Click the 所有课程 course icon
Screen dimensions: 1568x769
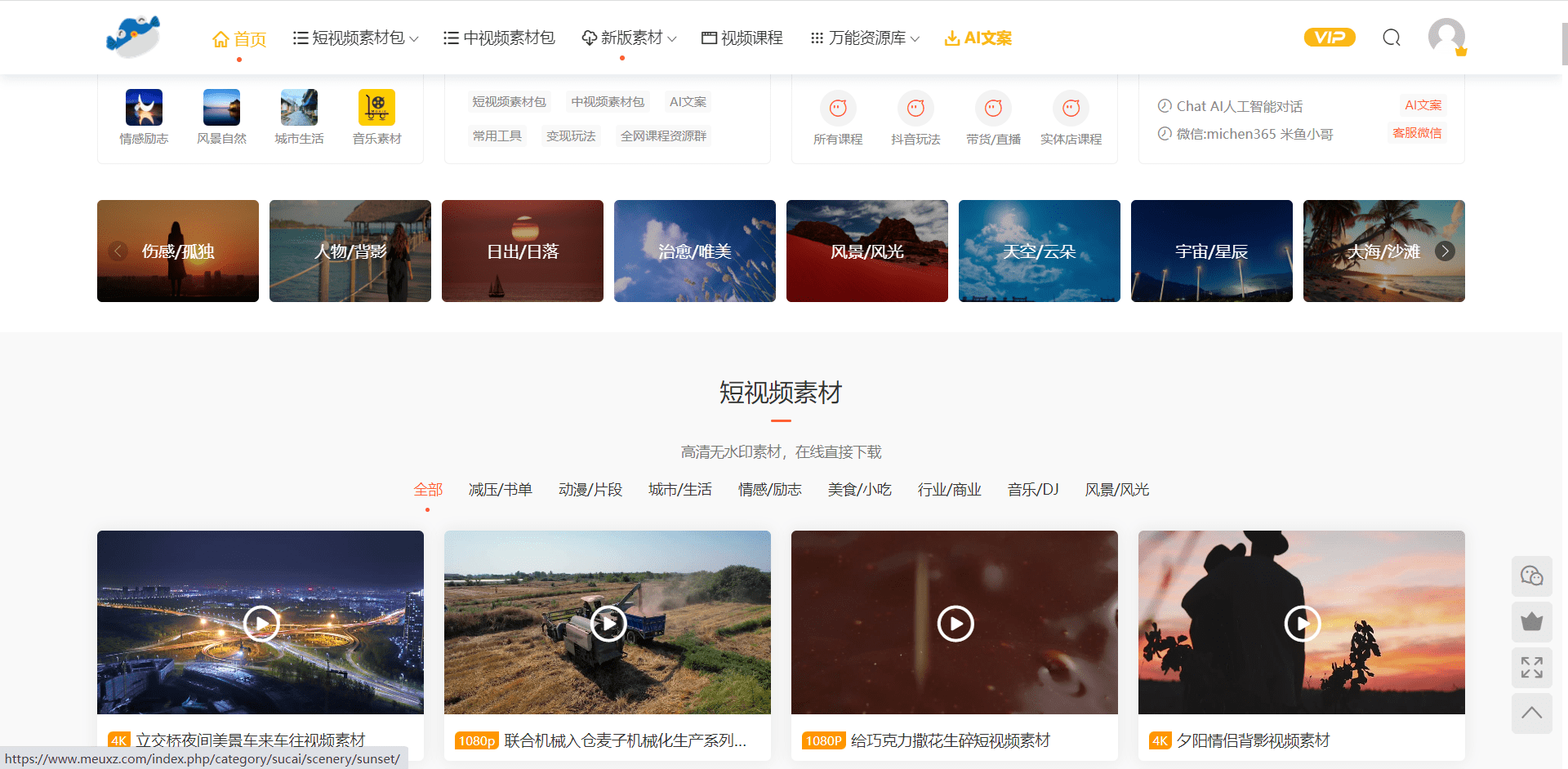pyautogui.click(x=838, y=108)
